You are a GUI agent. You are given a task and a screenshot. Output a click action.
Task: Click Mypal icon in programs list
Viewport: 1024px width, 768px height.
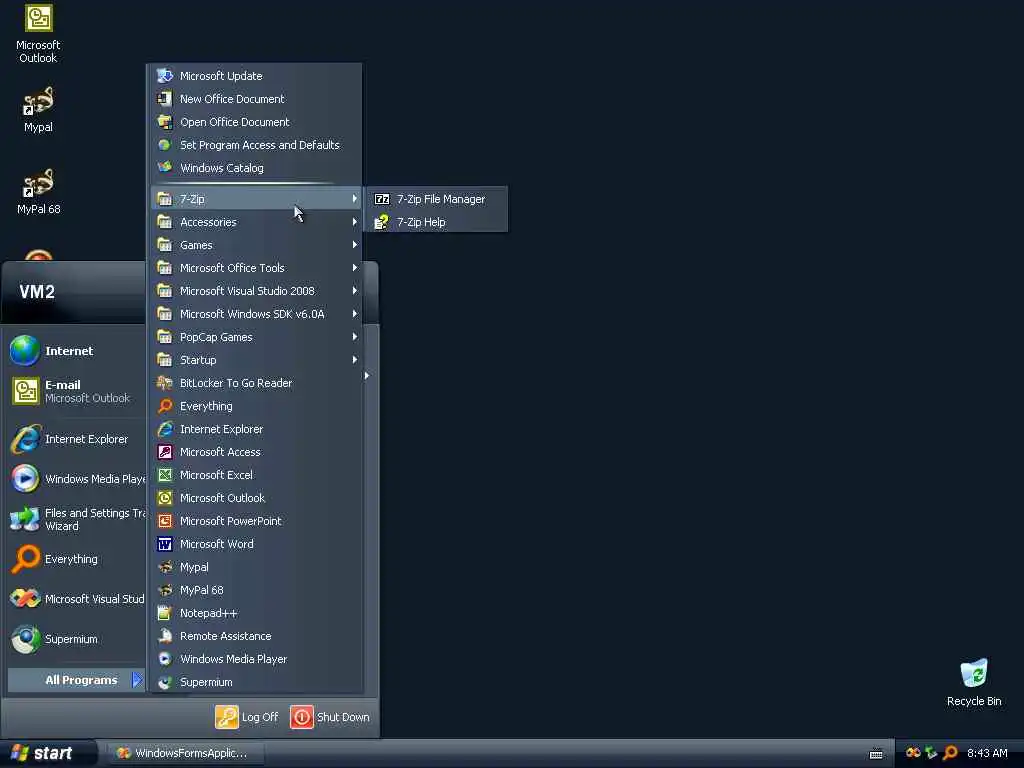[x=165, y=567]
